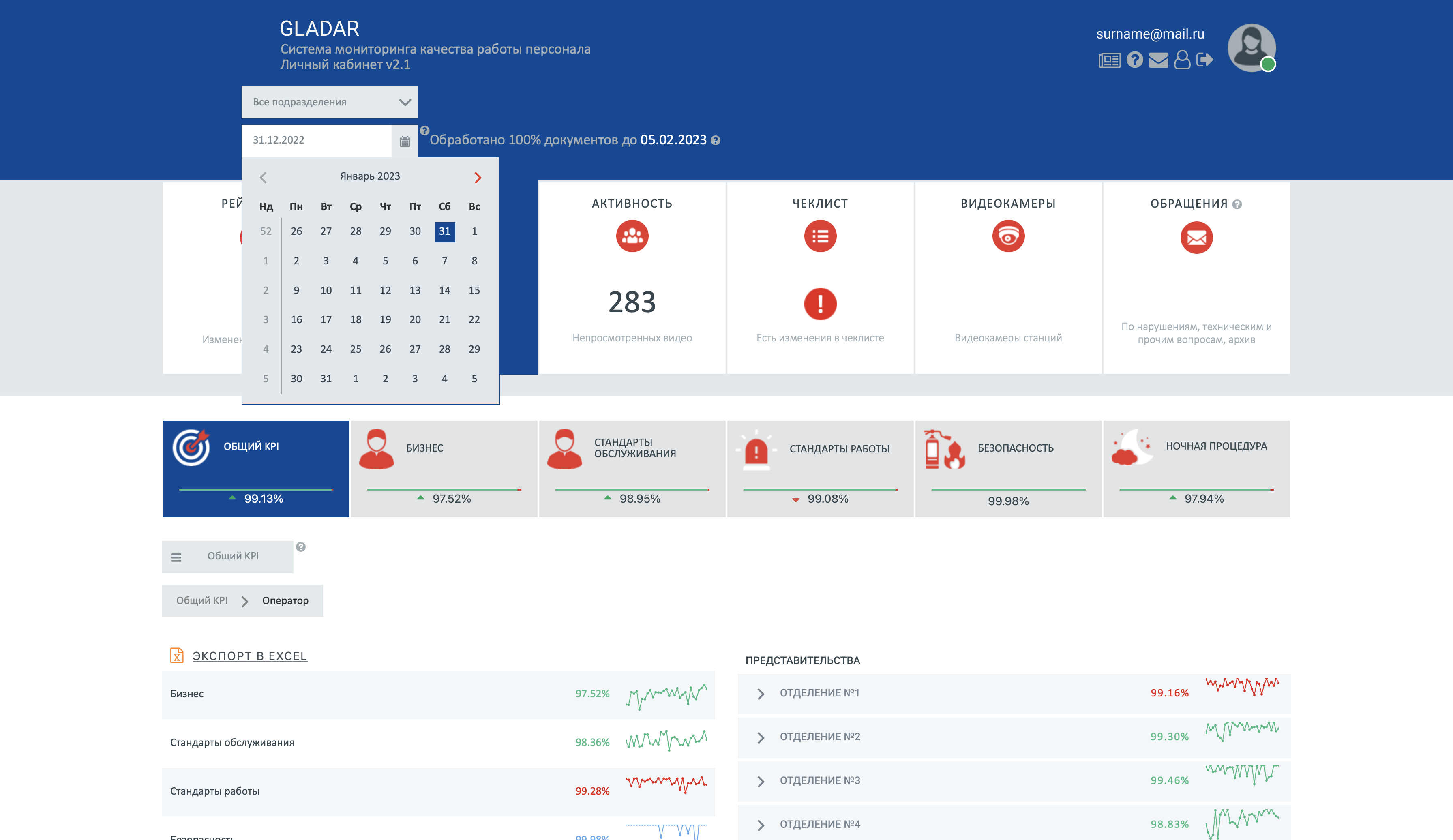Open the Общий KPI selector menu
1453x840 pixels.
coord(228,556)
